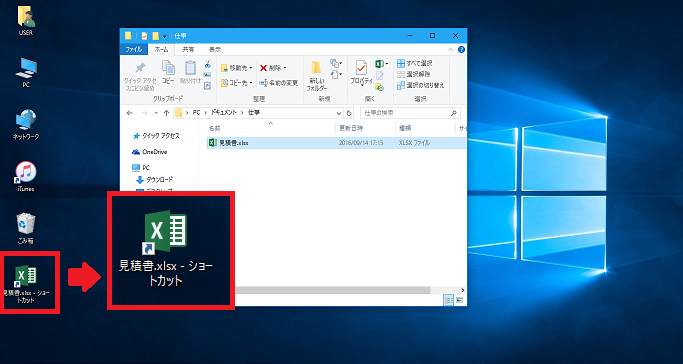Click すべて選択 in the ribbon

click(415, 64)
